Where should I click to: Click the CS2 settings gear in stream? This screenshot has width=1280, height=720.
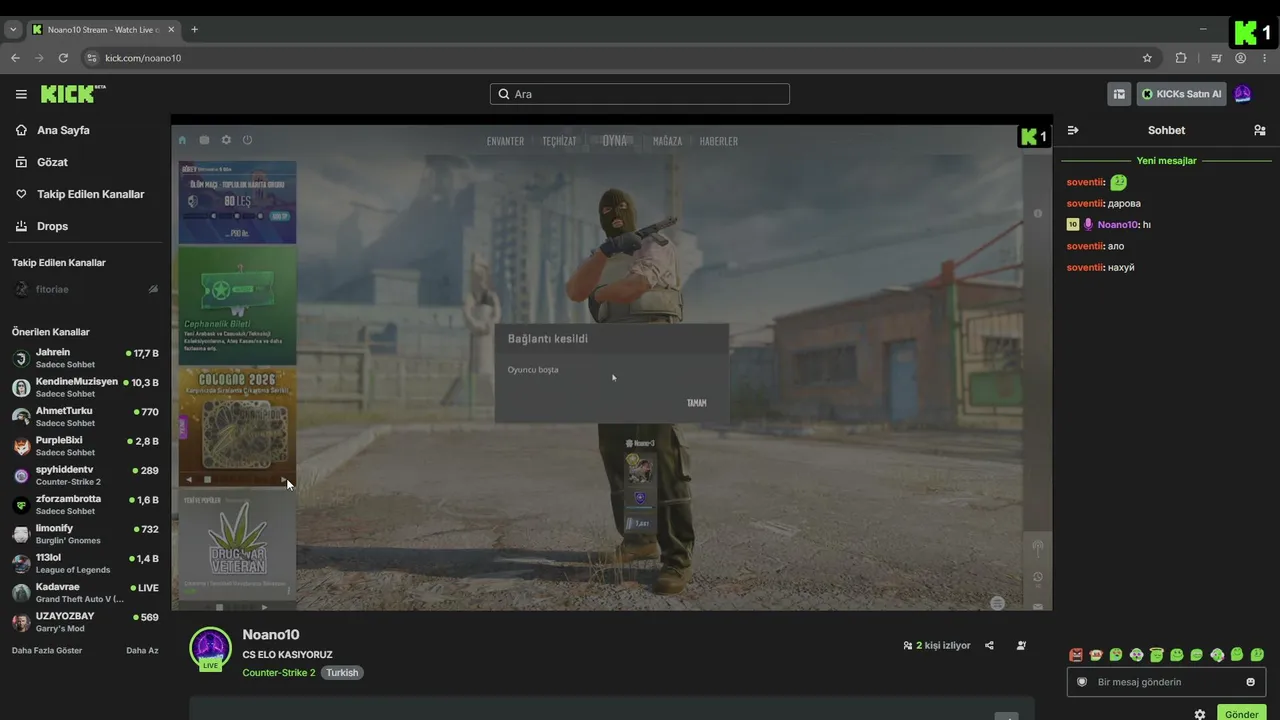pyautogui.click(x=226, y=140)
